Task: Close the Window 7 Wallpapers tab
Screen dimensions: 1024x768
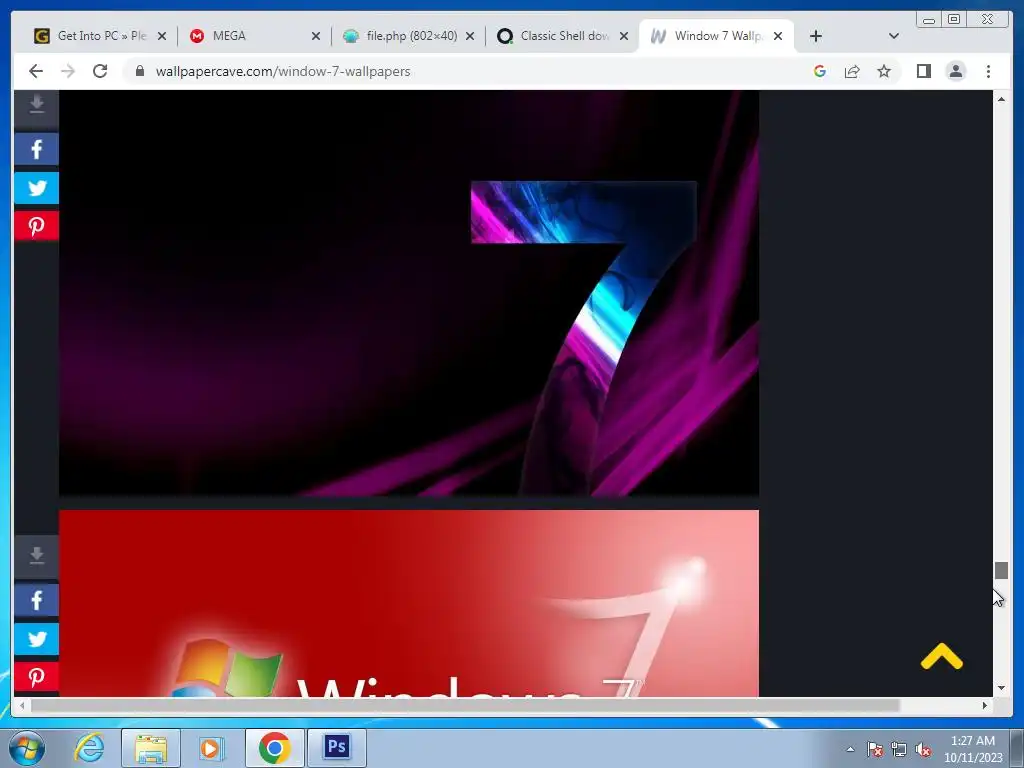Action: (778, 36)
